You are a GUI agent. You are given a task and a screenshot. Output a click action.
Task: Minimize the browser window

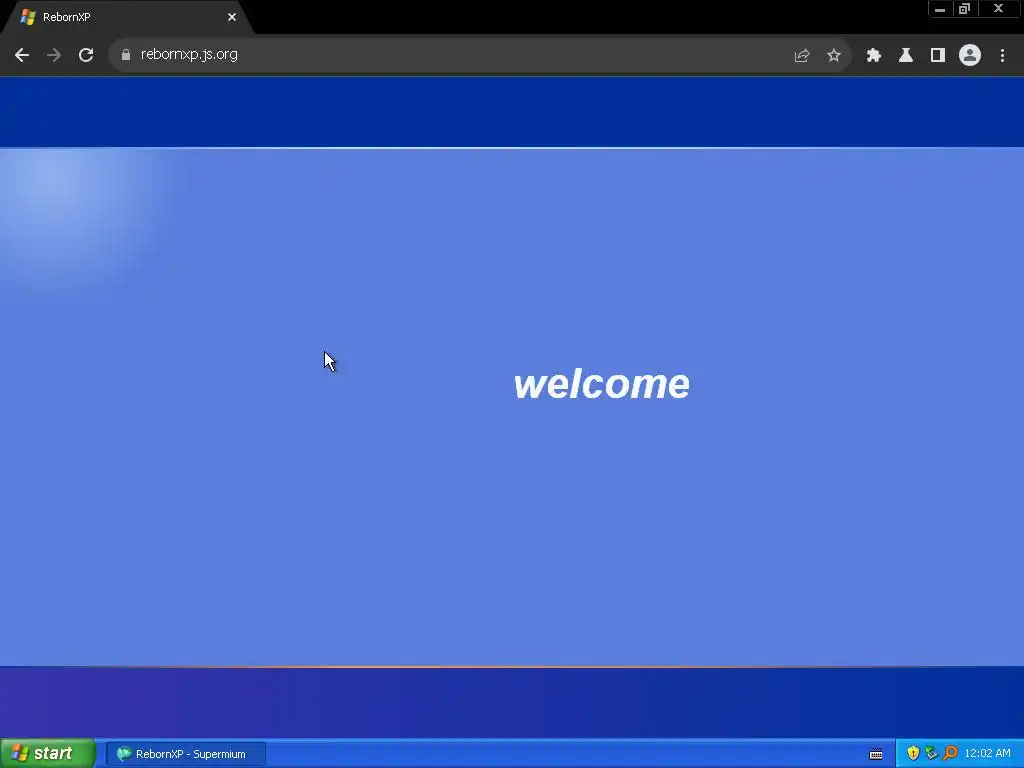[x=940, y=9]
